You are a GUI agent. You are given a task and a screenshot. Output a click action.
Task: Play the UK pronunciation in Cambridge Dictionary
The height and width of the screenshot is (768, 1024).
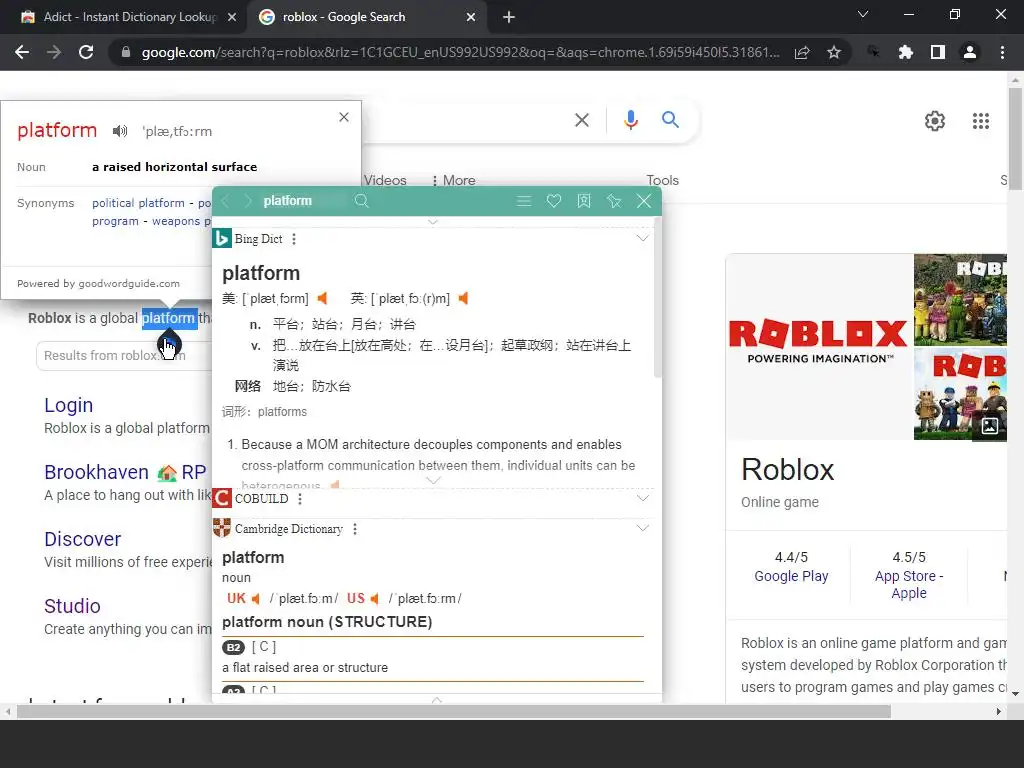pyautogui.click(x=255, y=598)
